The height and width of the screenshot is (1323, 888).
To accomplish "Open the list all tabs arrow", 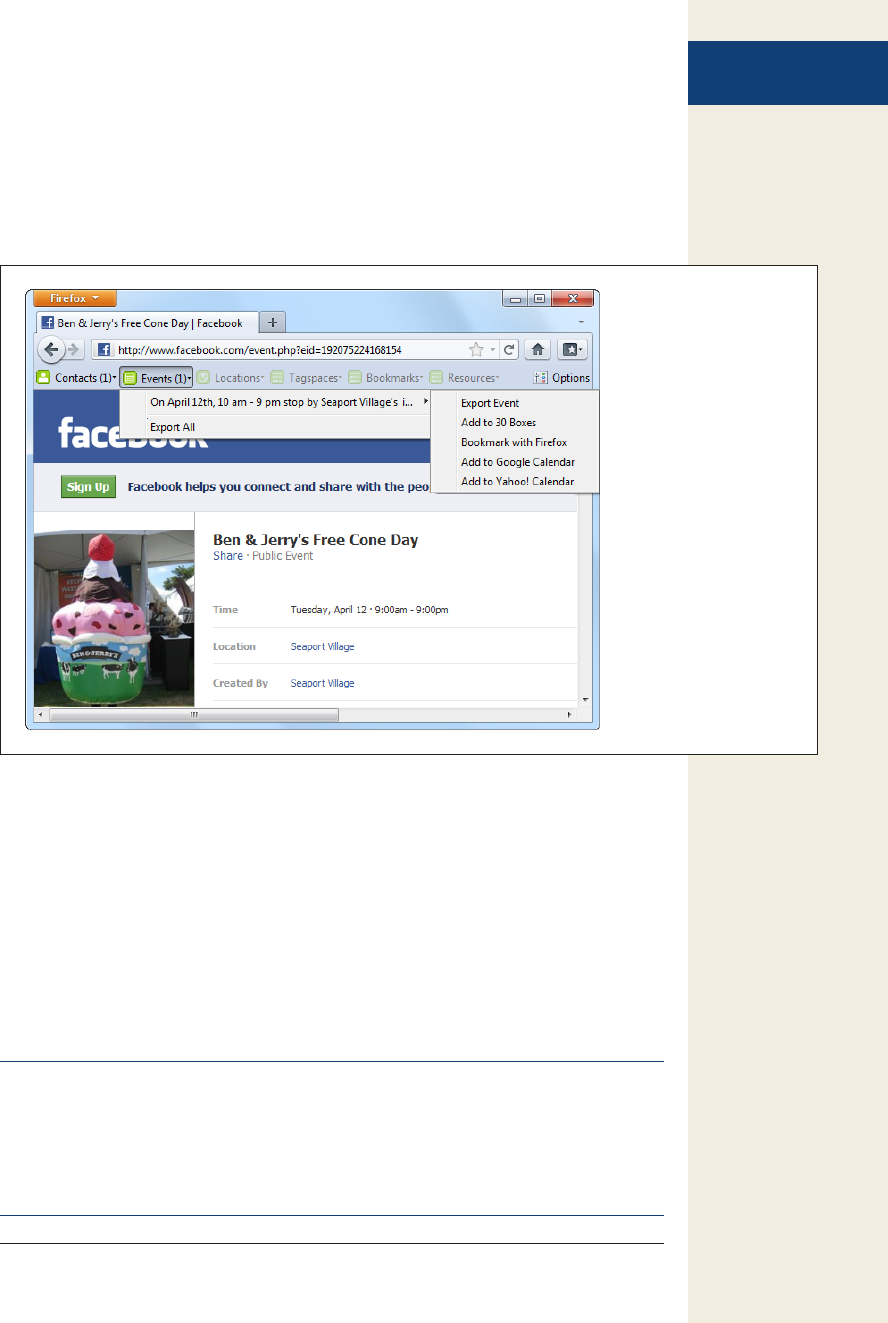I will click(x=581, y=323).
